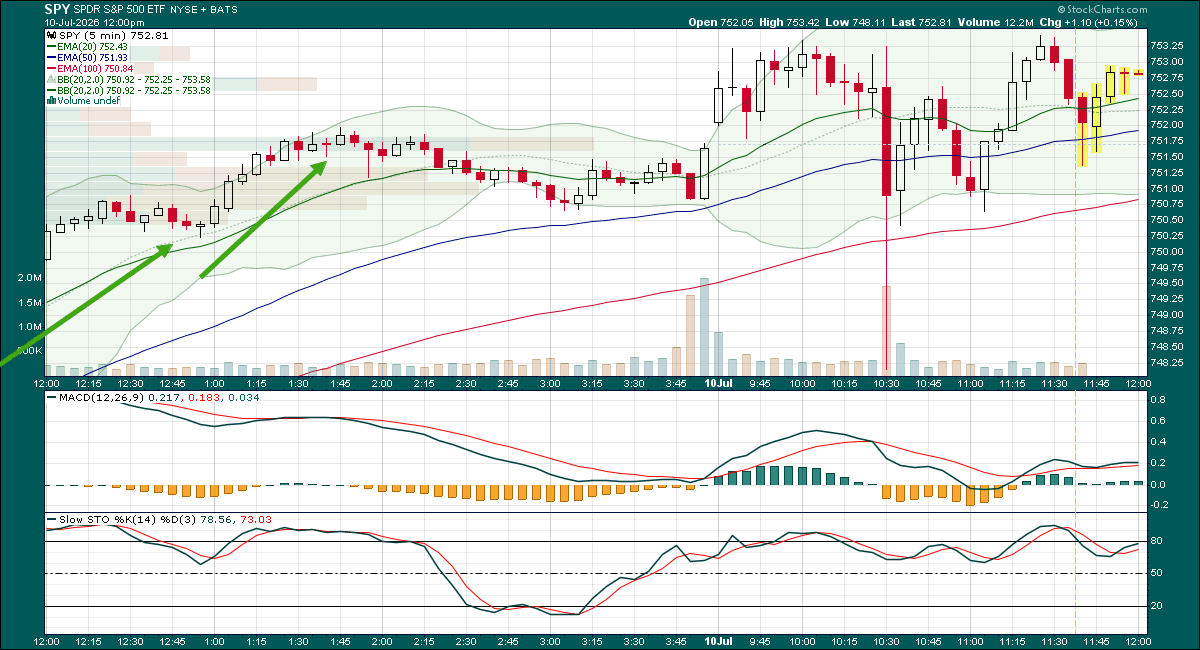Click the 50 level on the Slow STO scale
Screen dimensions: 1200x650
tap(1156, 573)
